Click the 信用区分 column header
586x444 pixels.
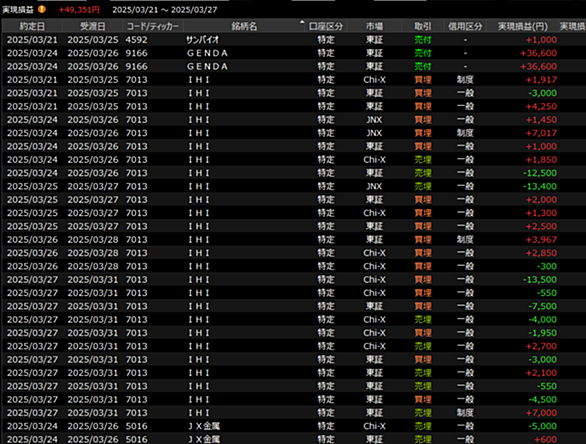[x=465, y=26]
